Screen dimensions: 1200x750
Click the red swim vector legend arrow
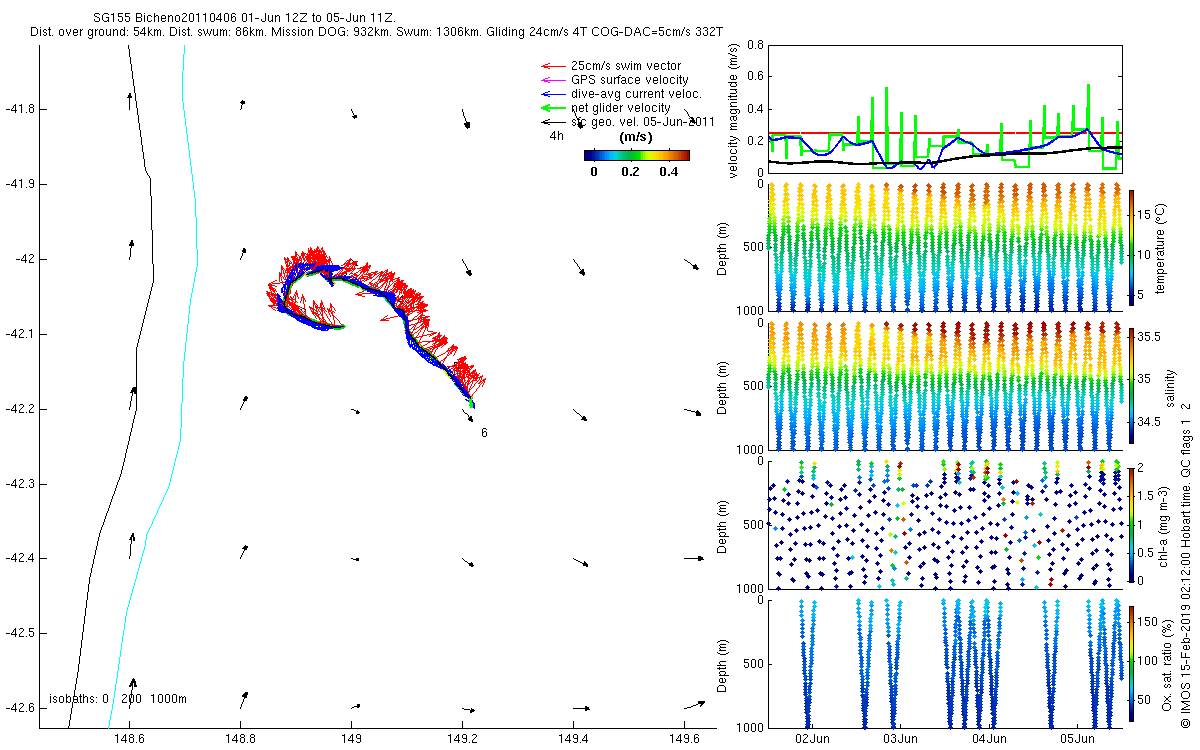pyautogui.click(x=553, y=66)
